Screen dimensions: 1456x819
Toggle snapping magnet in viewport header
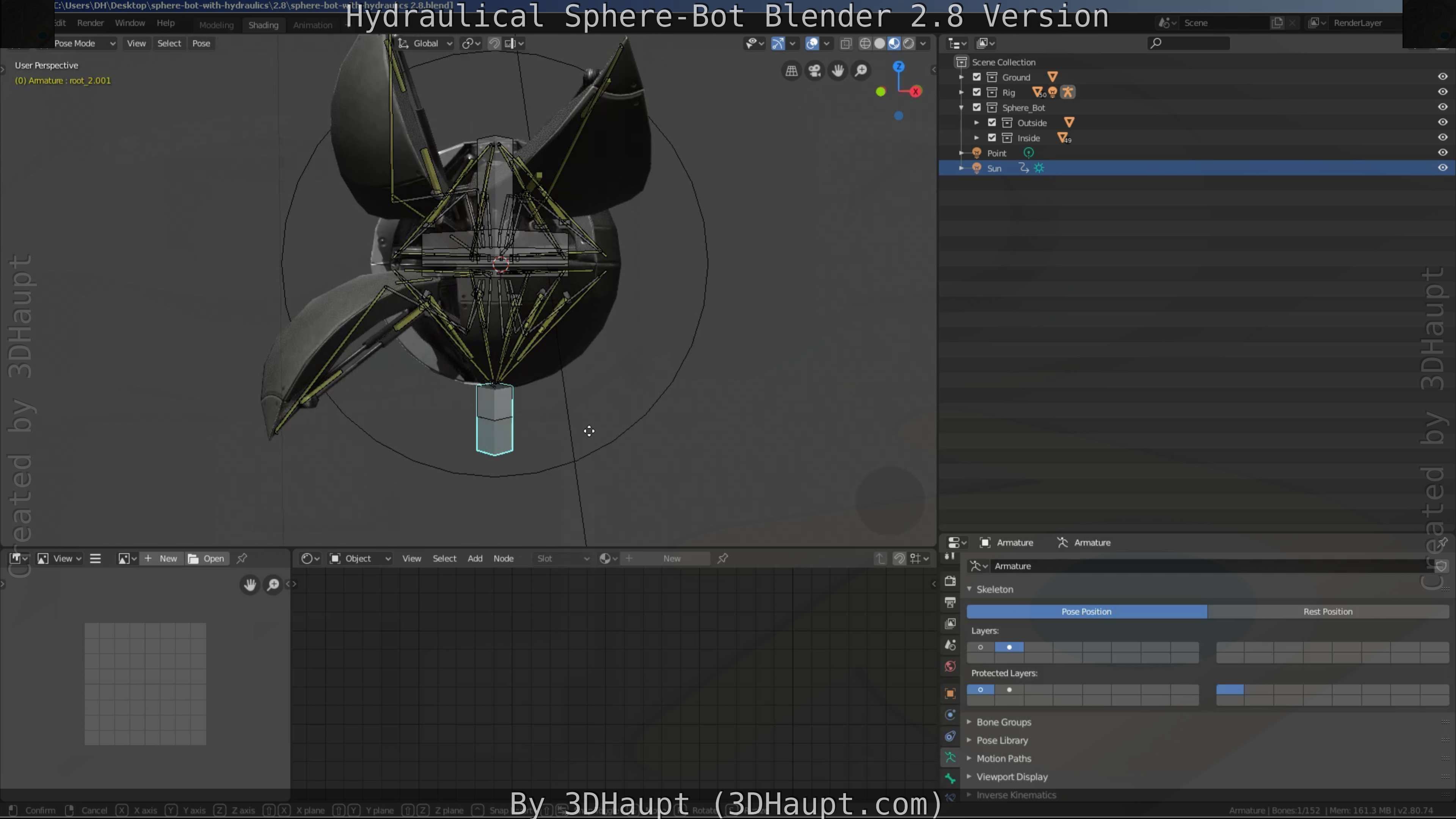(494, 44)
